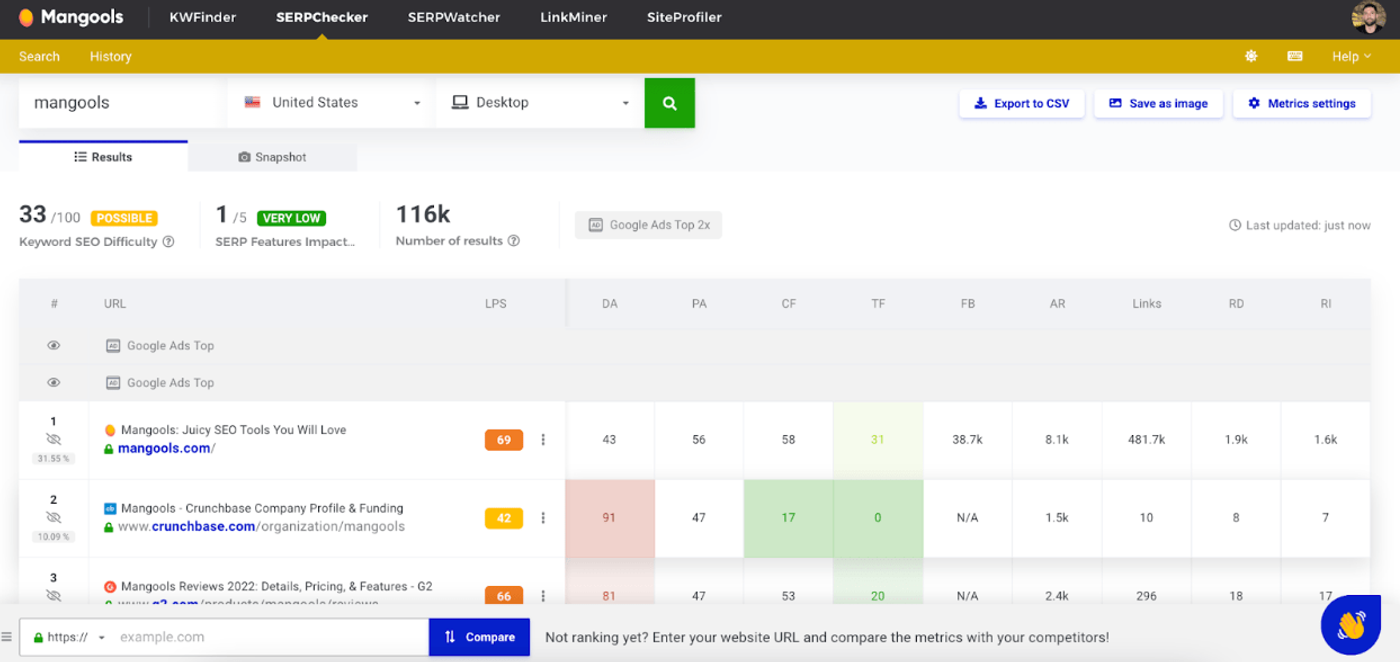Go to the Search section
Screen dimensions: 1400x662
(39, 57)
